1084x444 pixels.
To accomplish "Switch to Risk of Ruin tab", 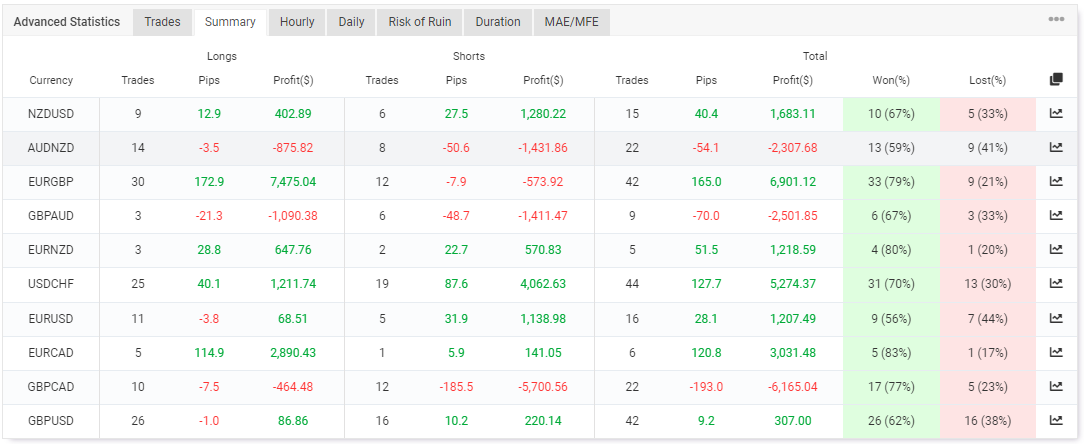I will click(x=420, y=22).
